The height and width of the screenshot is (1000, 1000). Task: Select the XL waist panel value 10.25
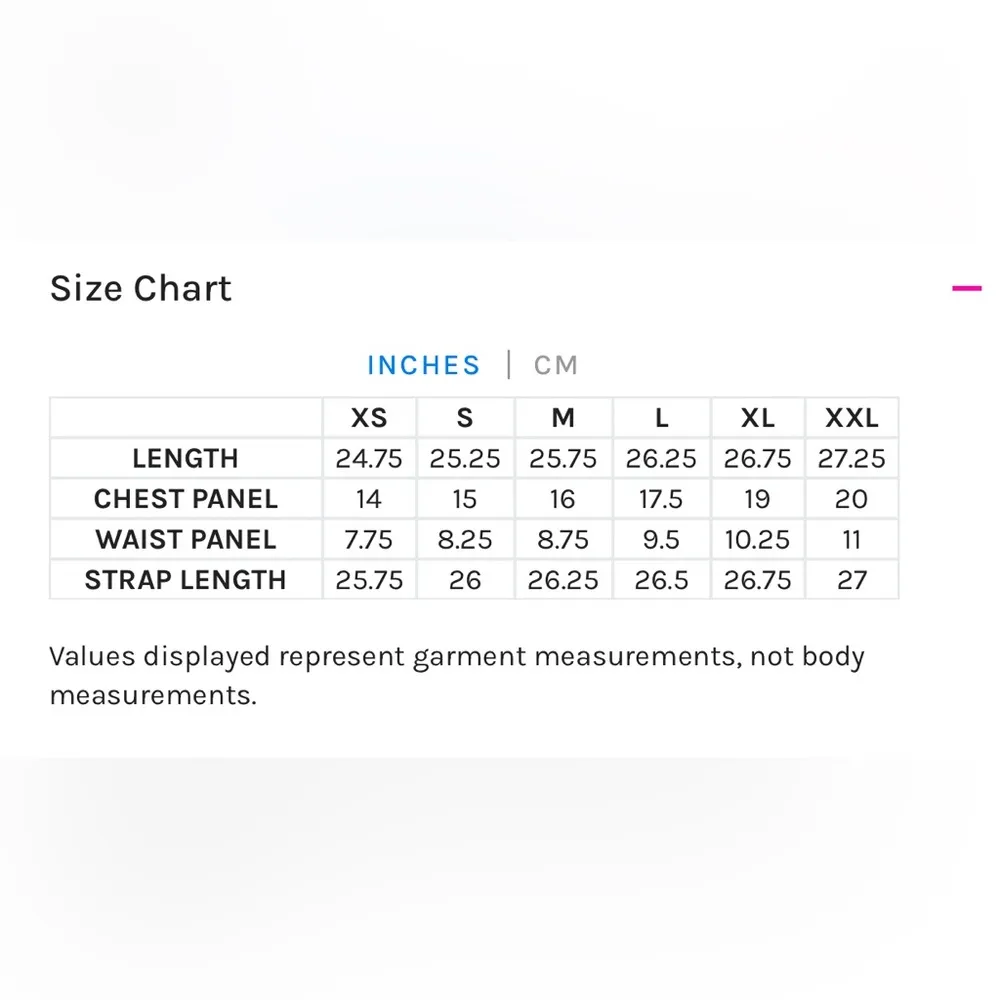coord(757,540)
